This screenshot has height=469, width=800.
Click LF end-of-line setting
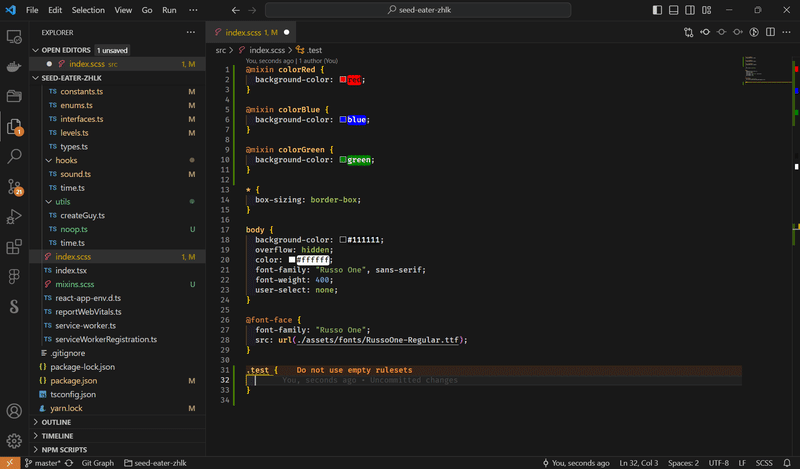click(x=742, y=463)
